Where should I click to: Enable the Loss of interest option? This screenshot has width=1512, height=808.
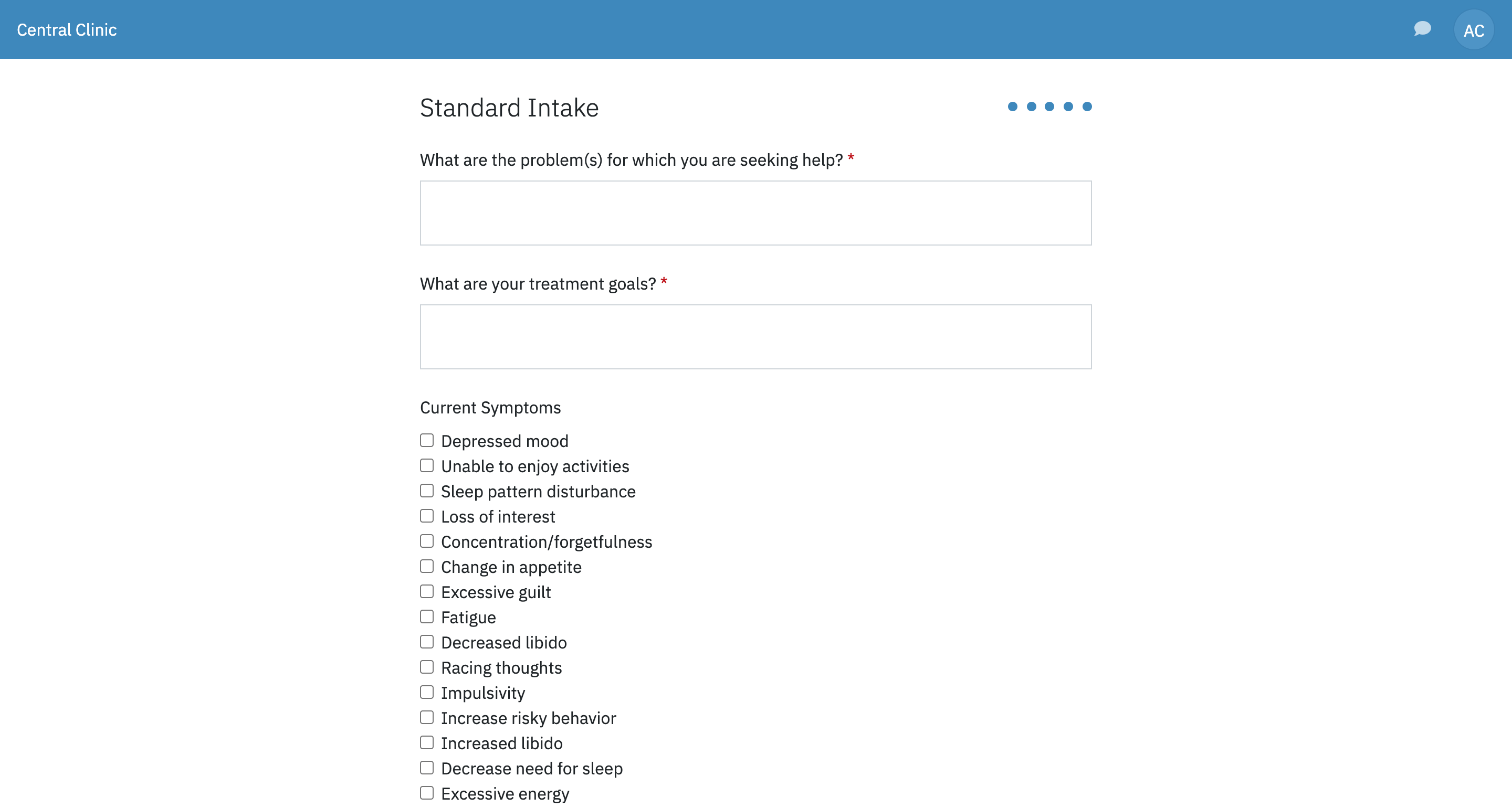point(427,516)
